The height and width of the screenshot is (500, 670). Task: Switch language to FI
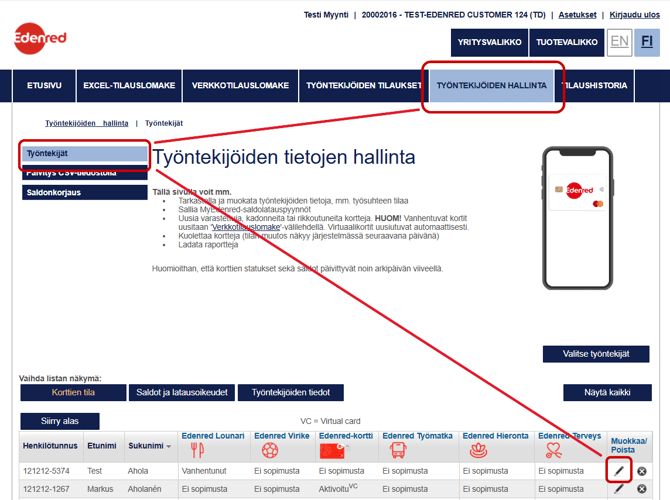[x=647, y=42]
